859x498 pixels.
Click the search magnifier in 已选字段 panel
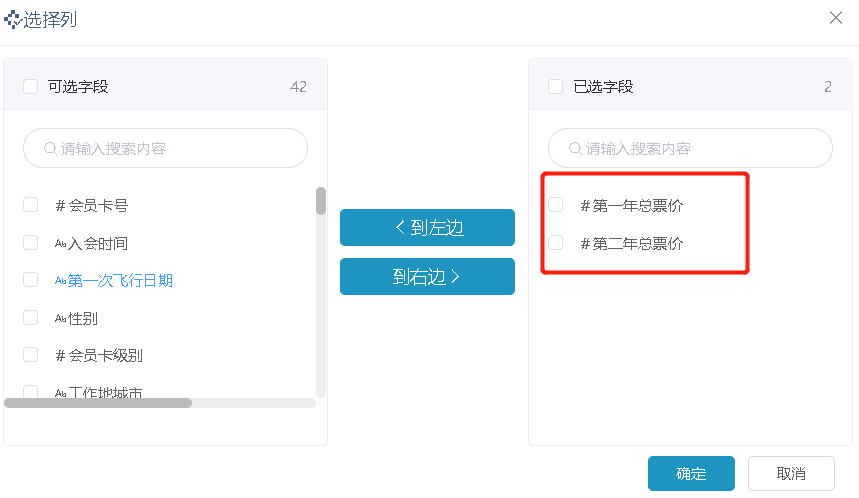(x=575, y=148)
